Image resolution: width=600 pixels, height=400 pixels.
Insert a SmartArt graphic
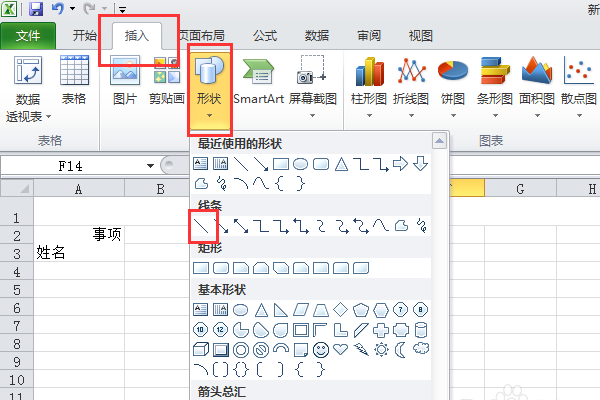259,81
